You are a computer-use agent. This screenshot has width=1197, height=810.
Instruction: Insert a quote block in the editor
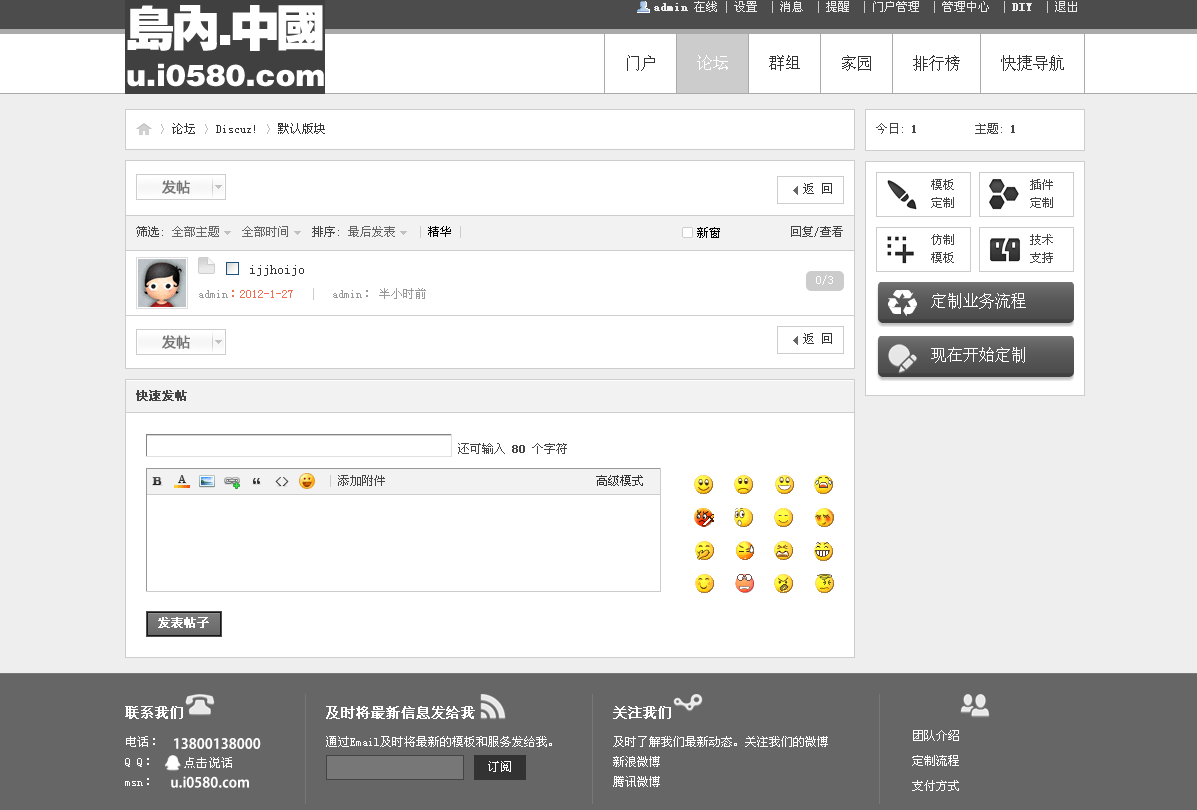tap(257, 481)
